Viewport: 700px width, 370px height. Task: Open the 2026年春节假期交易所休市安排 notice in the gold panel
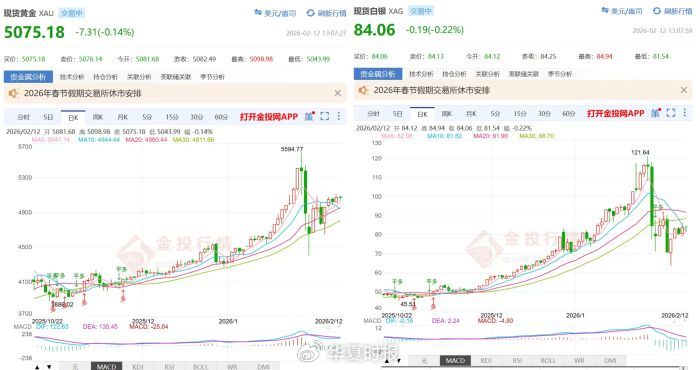tap(83, 93)
